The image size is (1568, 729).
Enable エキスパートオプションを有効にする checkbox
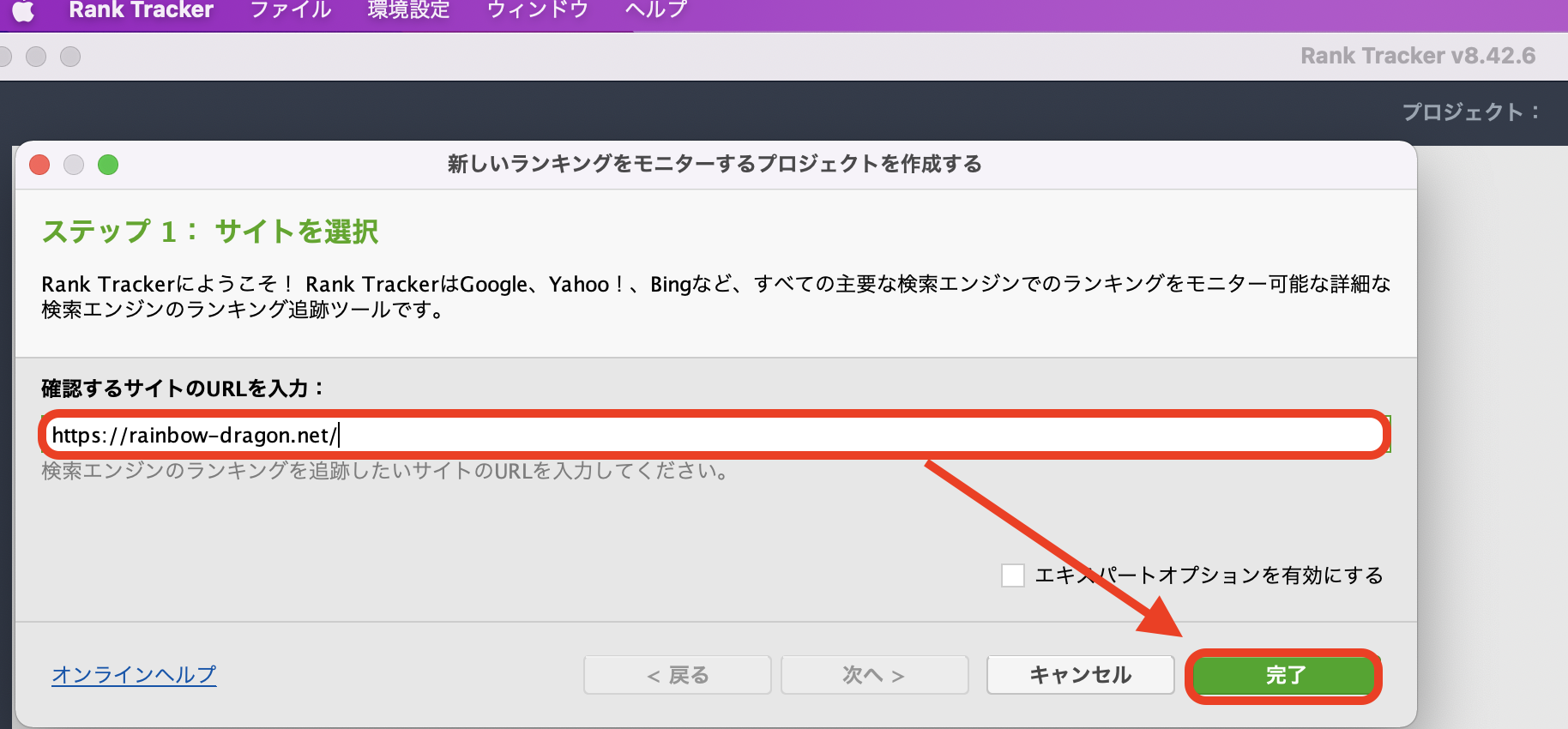pyautogui.click(x=1013, y=575)
